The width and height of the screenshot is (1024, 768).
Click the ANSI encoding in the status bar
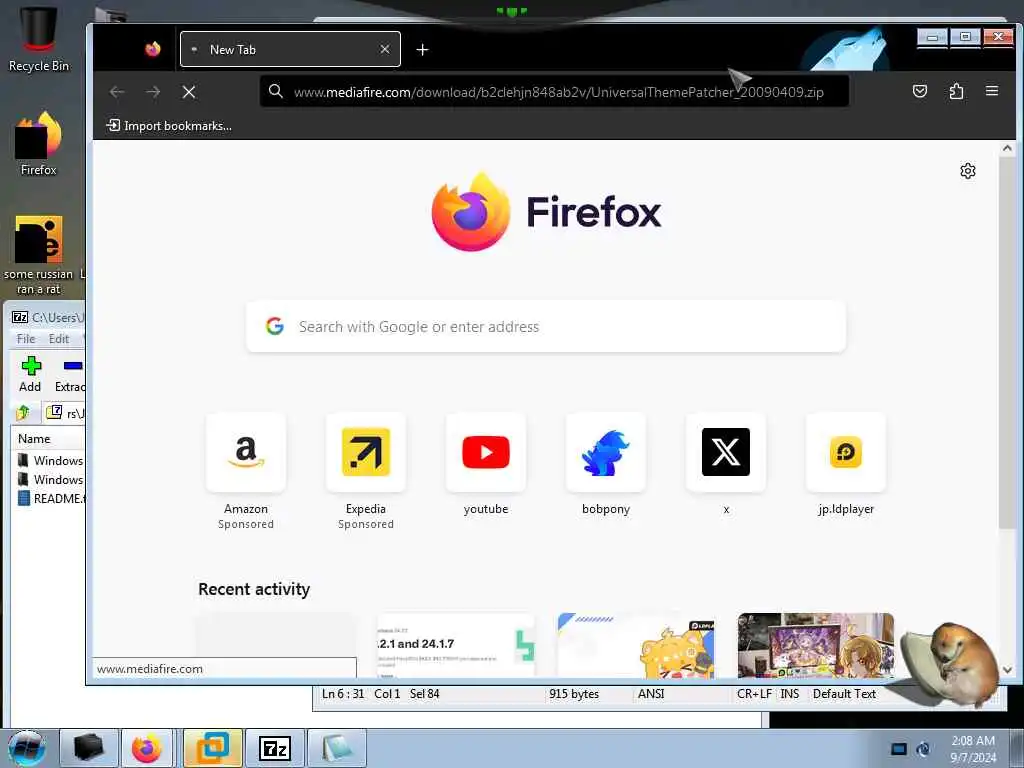coord(651,694)
